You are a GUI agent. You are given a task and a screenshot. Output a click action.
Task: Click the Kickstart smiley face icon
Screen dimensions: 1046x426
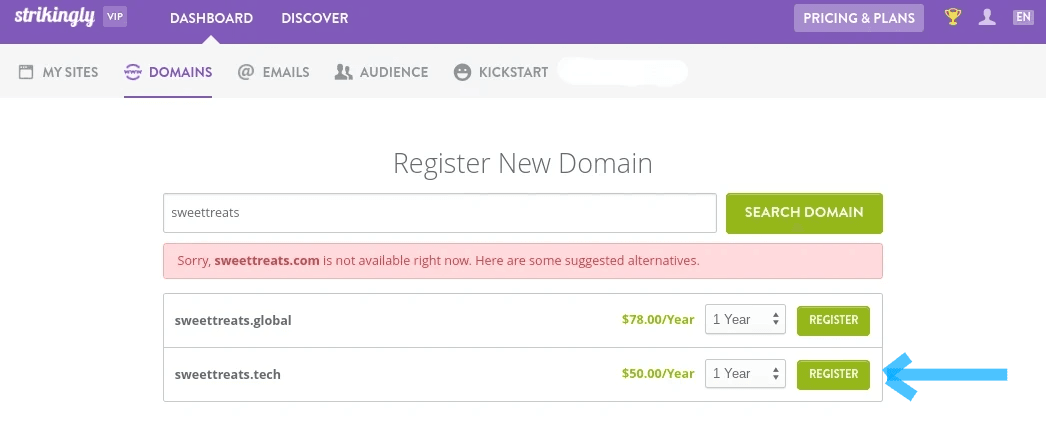[462, 72]
